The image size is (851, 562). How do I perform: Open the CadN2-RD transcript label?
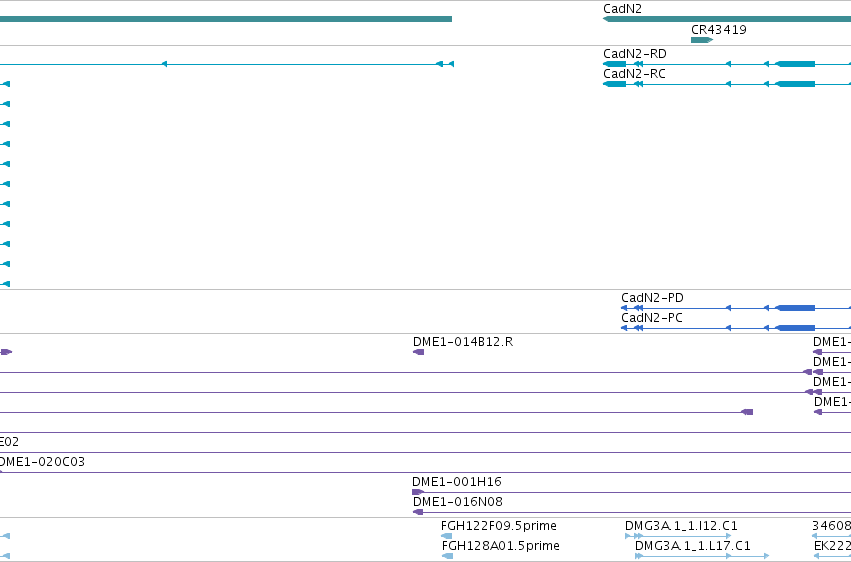(x=634, y=54)
